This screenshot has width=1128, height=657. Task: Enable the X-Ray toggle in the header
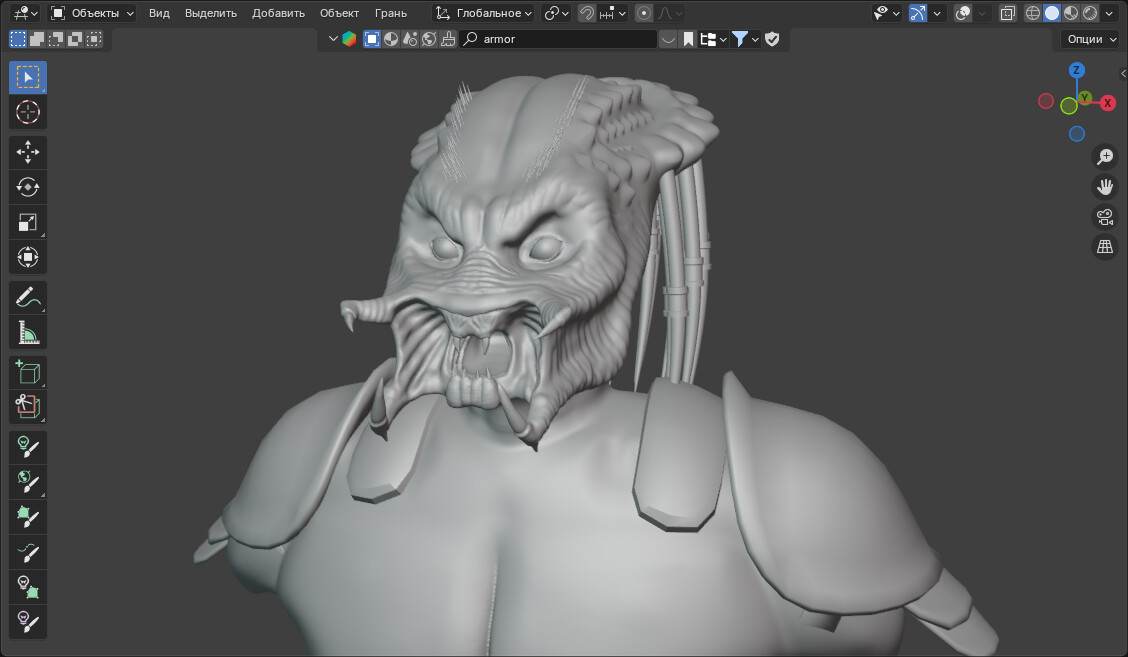pyautogui.click(x=1007, y=12)
